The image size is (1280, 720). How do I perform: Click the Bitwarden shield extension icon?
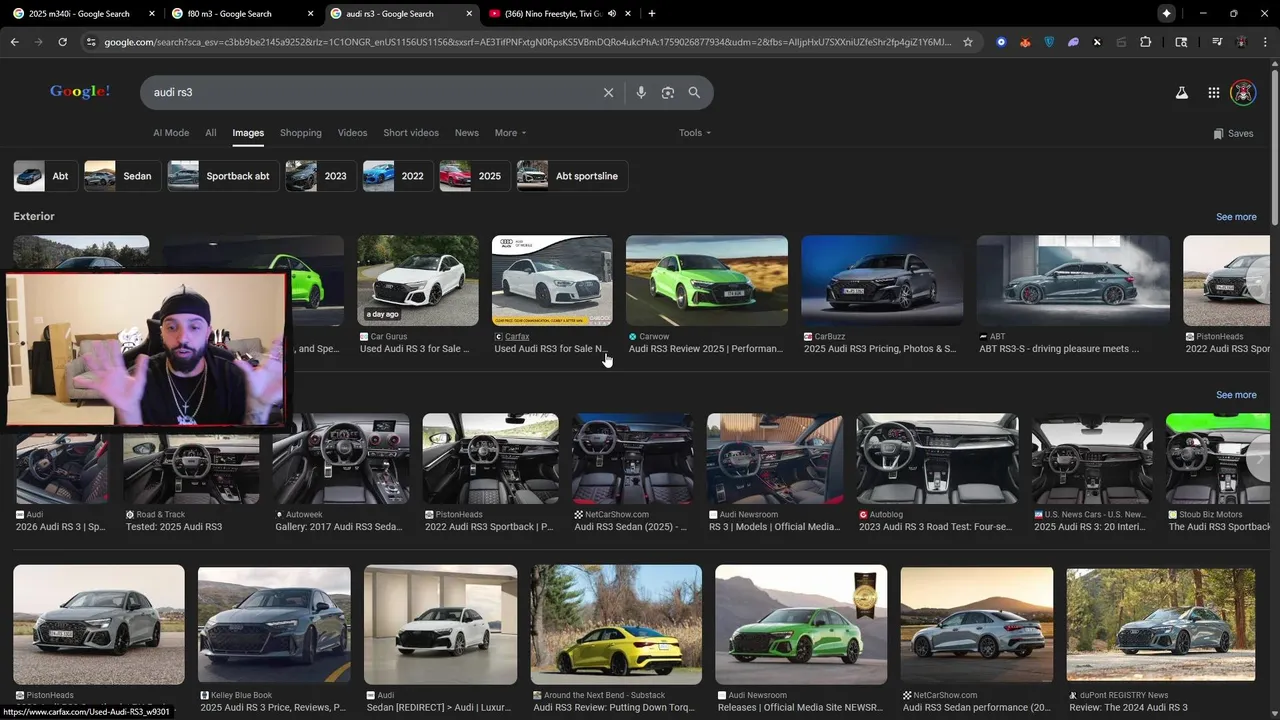[x=1049, y=42]
